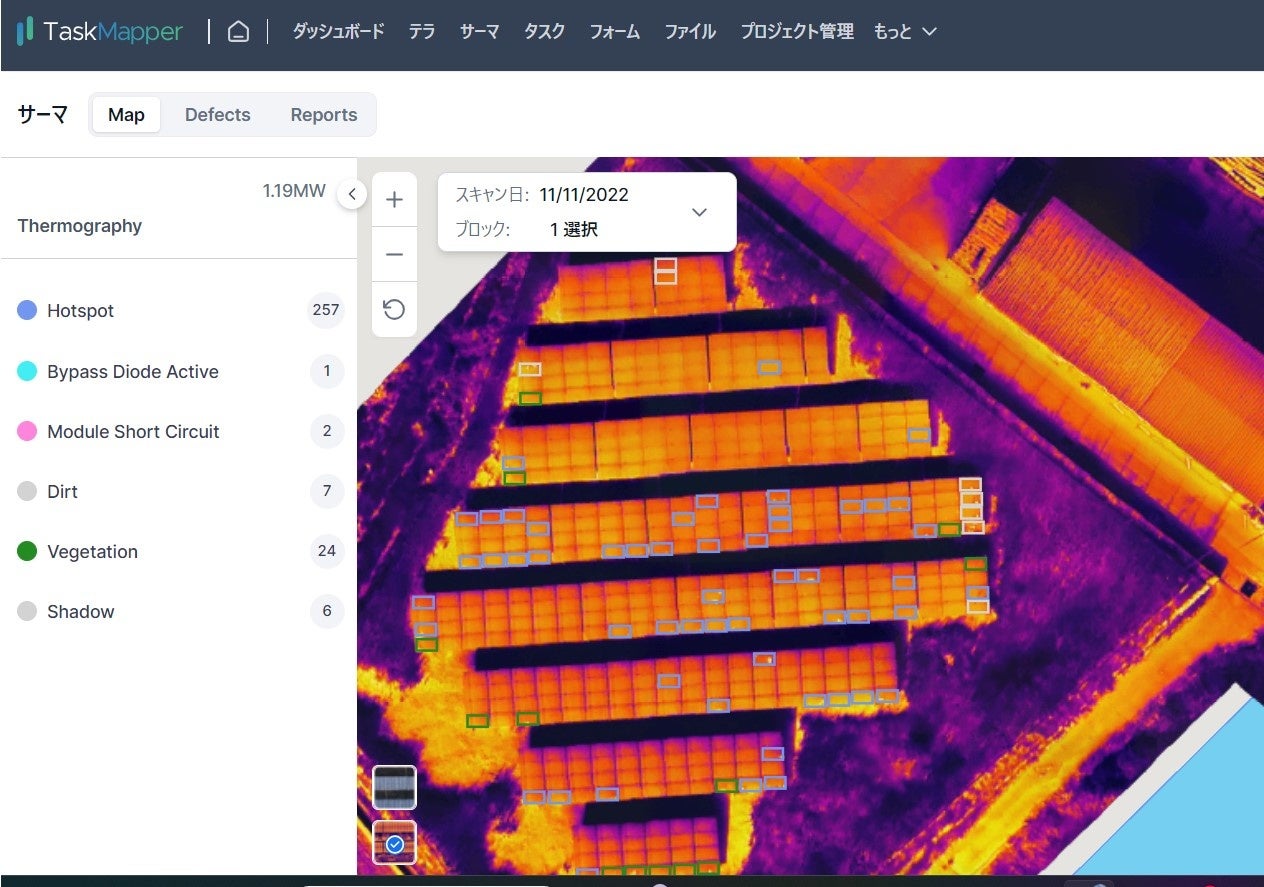Switch to the Map tab
The height and width of the screenshot is (887, 1264).
coord(126,115)
